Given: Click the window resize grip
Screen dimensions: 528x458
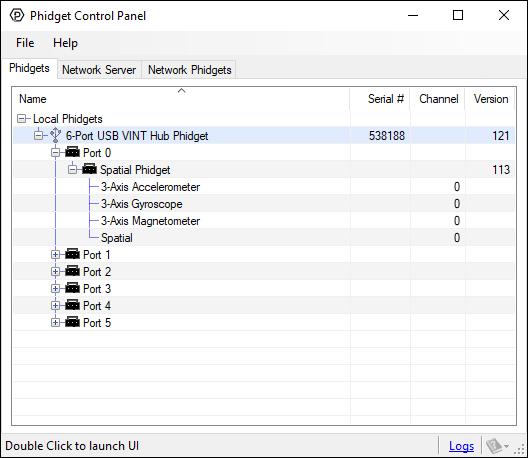Looking at the screenshot, I should (520, 450).
